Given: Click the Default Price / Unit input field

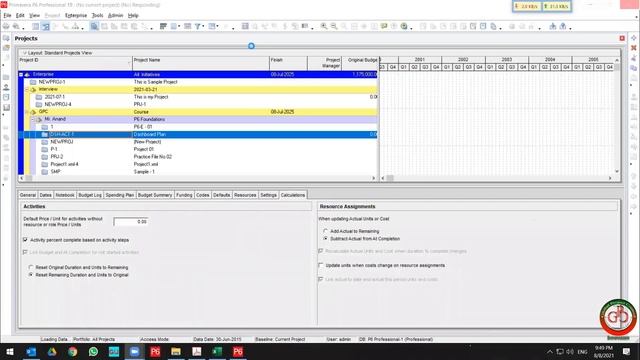Looking at the screenshot, I should coord(131,222).
